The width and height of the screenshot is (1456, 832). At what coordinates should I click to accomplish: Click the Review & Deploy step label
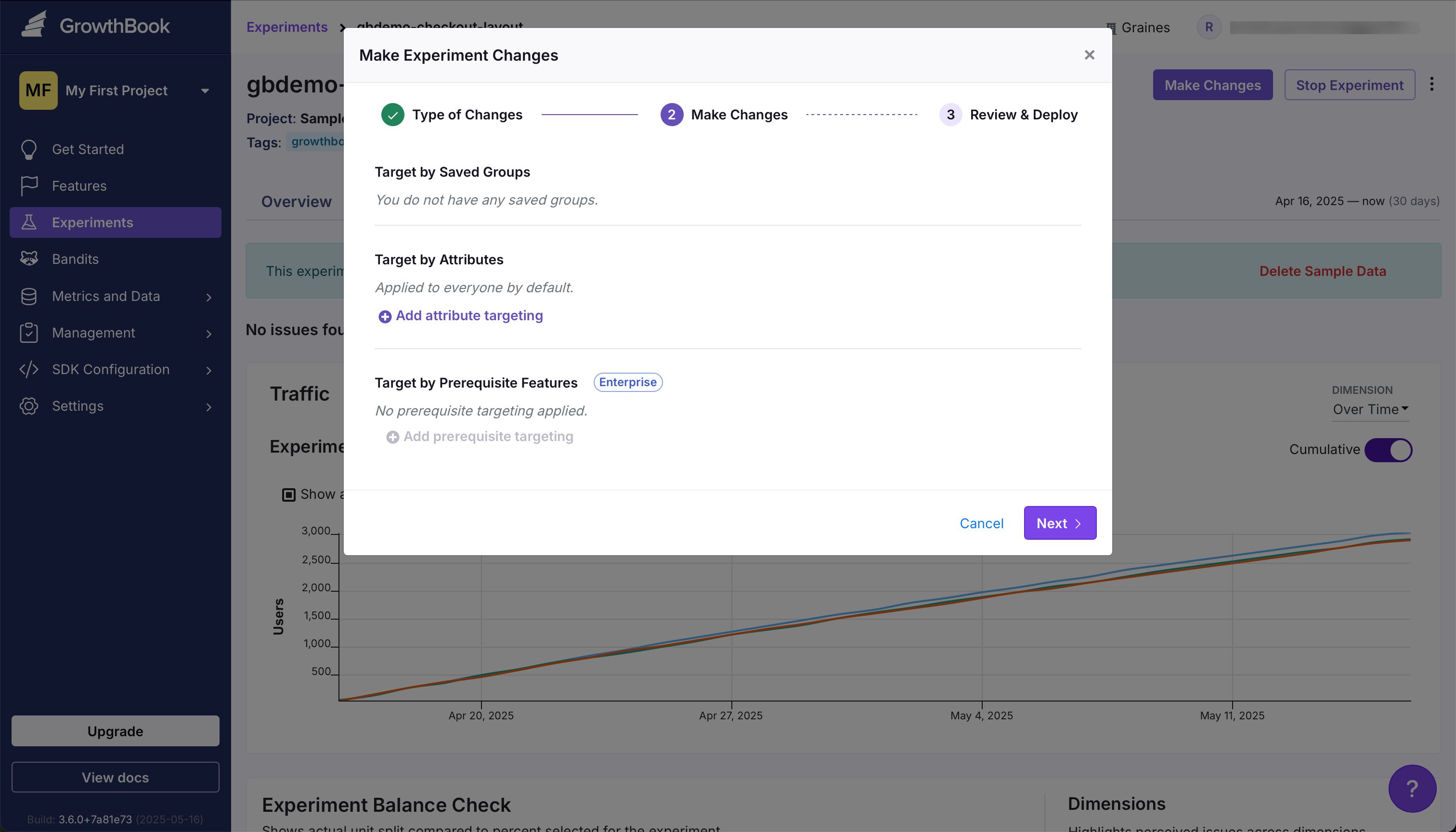click(x=1024, y=115)
